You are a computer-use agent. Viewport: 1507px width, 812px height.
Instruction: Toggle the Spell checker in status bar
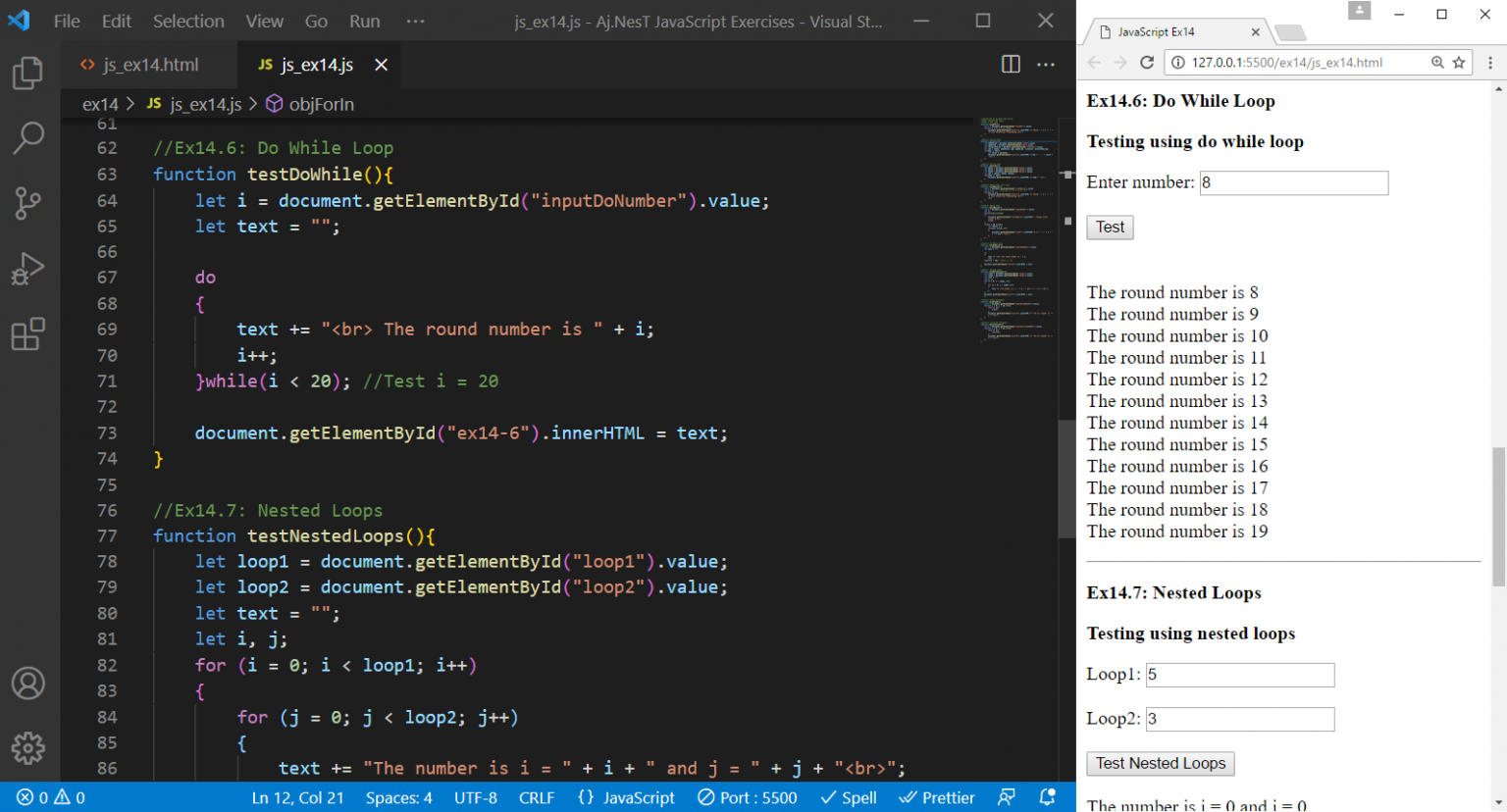(x=849, y=797)
